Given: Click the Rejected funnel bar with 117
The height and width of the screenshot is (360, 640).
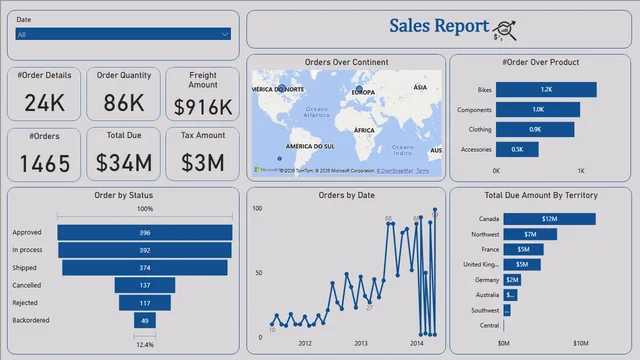Looking at the screenshot, I should (x=145, y=303).
